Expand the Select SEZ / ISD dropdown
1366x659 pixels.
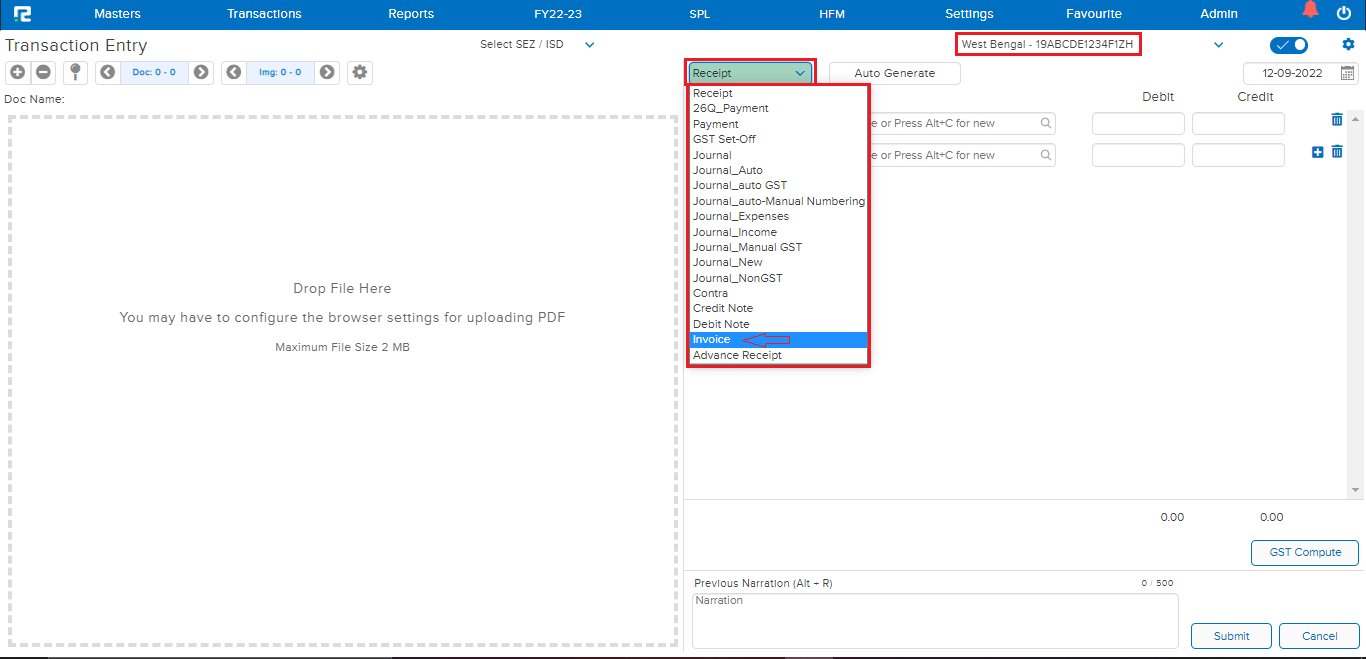pos(589,44)
